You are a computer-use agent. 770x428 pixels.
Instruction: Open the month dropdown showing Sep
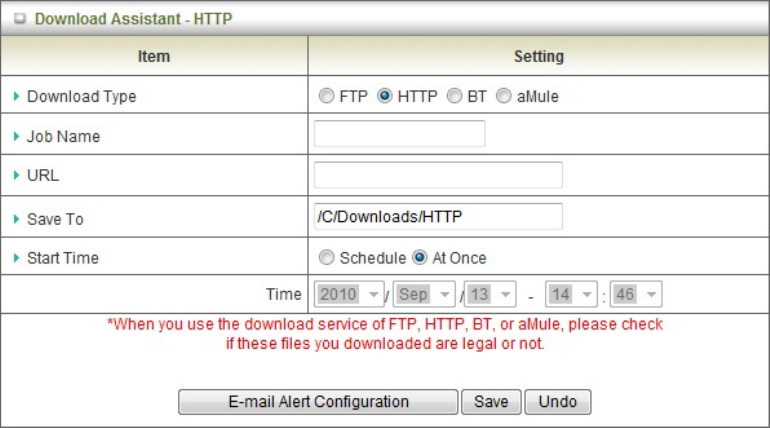tap(425, 295)
